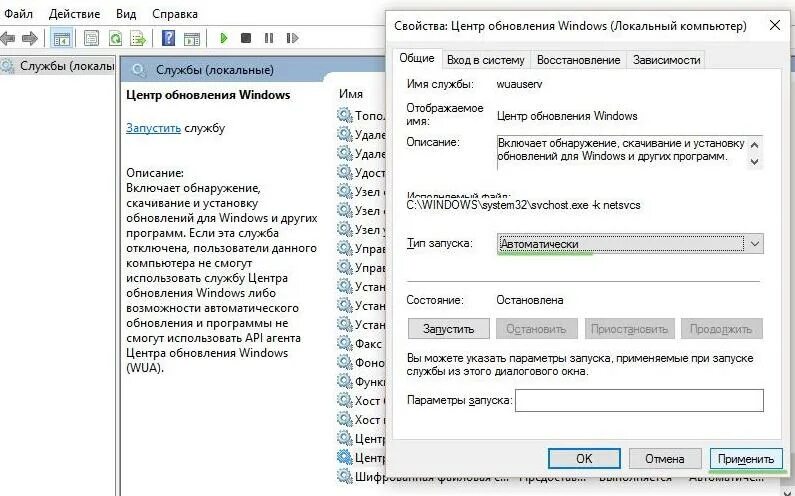The height and width of the screenshot is (496, 795).
Task: Stop the service with the square toolbar icon
Action: (x=246, y=38)
